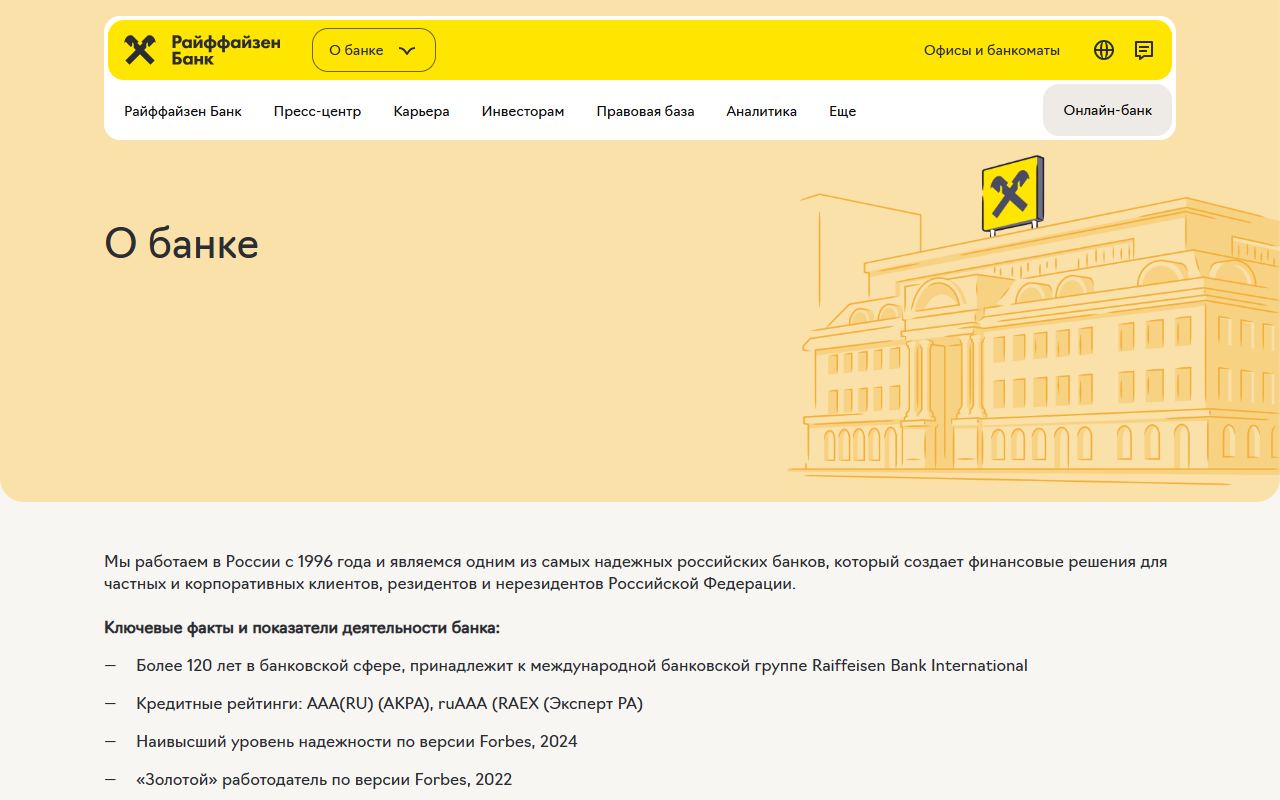
Task: Expand the «Еще» menu
Action: pyautogui.click(x=843, y=111)
